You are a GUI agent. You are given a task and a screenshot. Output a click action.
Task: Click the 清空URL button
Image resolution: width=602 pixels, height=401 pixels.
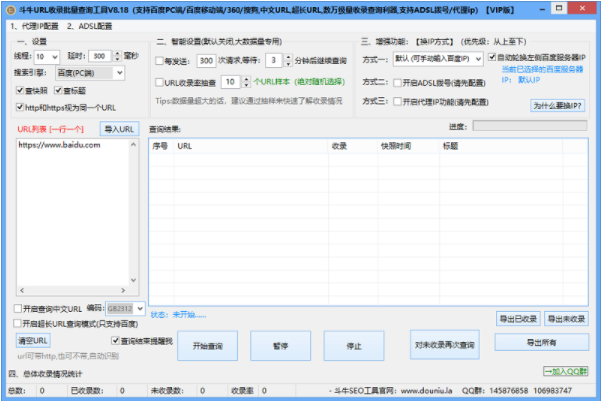point(33,341)
